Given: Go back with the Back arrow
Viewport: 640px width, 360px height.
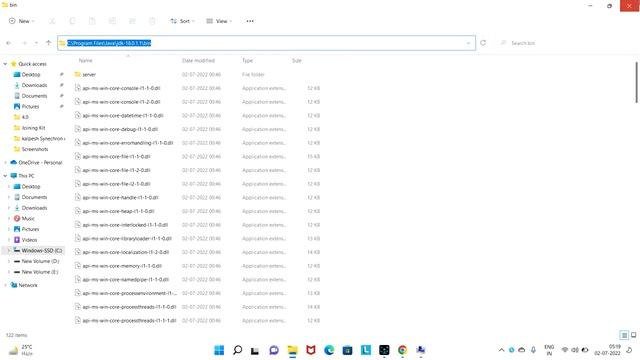Looking at the screenshot, I should 9,43.
